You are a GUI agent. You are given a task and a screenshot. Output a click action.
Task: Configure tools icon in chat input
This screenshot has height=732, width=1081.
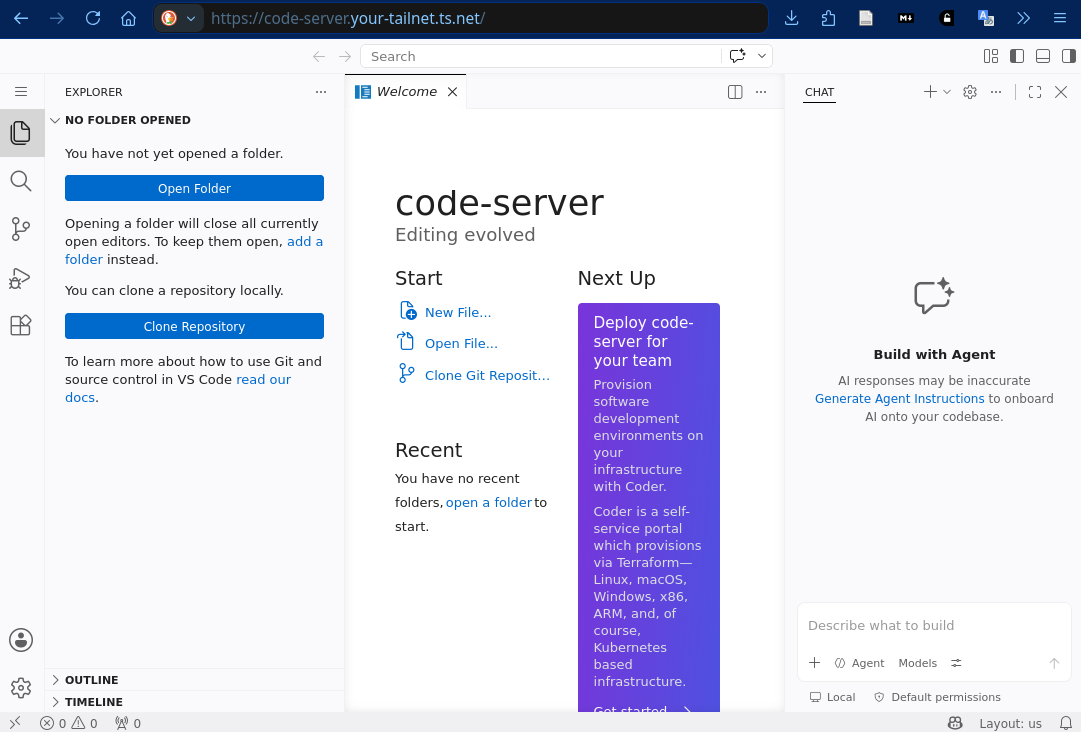[x=956, y=662]
